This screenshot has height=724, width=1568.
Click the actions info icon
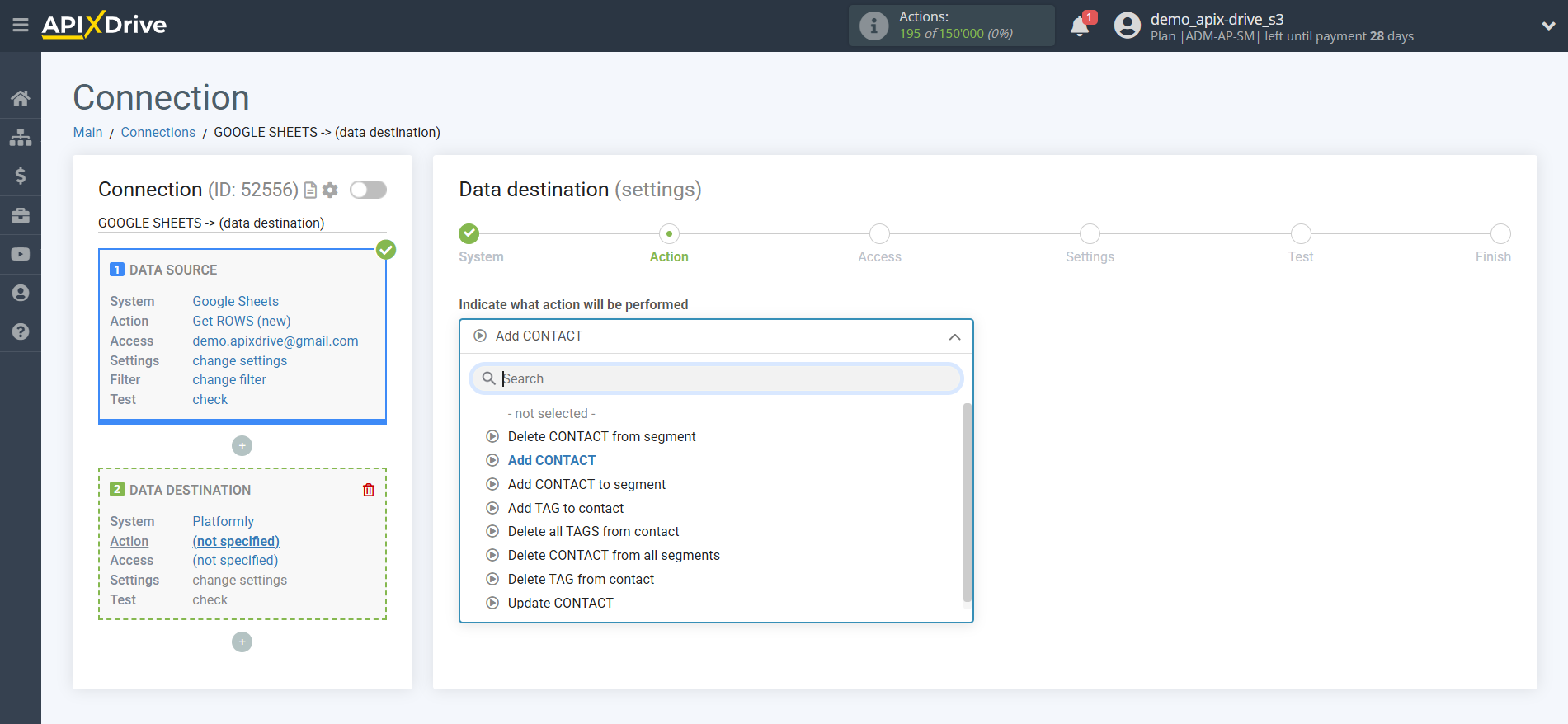click(873, 26)
